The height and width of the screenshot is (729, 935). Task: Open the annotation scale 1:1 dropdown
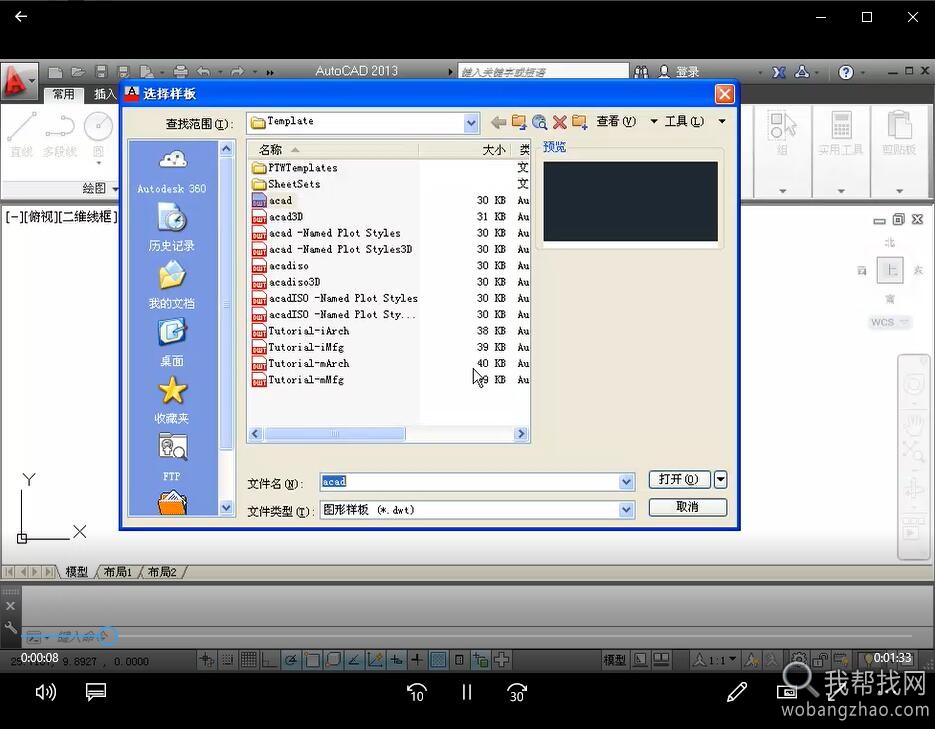click(714, 660)
